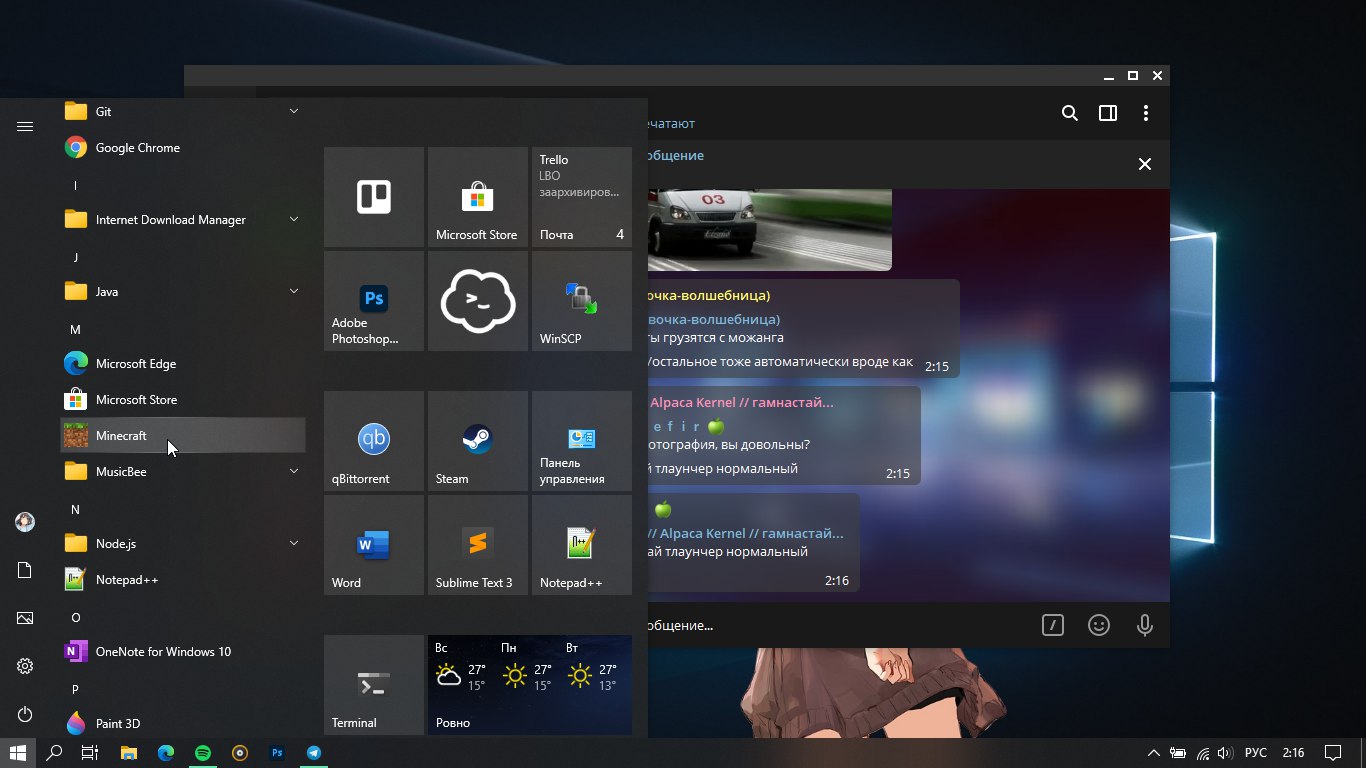This screenshot has height=768, width=1366.
Task: Launch the Steam tile
Action: pos(478,441)
